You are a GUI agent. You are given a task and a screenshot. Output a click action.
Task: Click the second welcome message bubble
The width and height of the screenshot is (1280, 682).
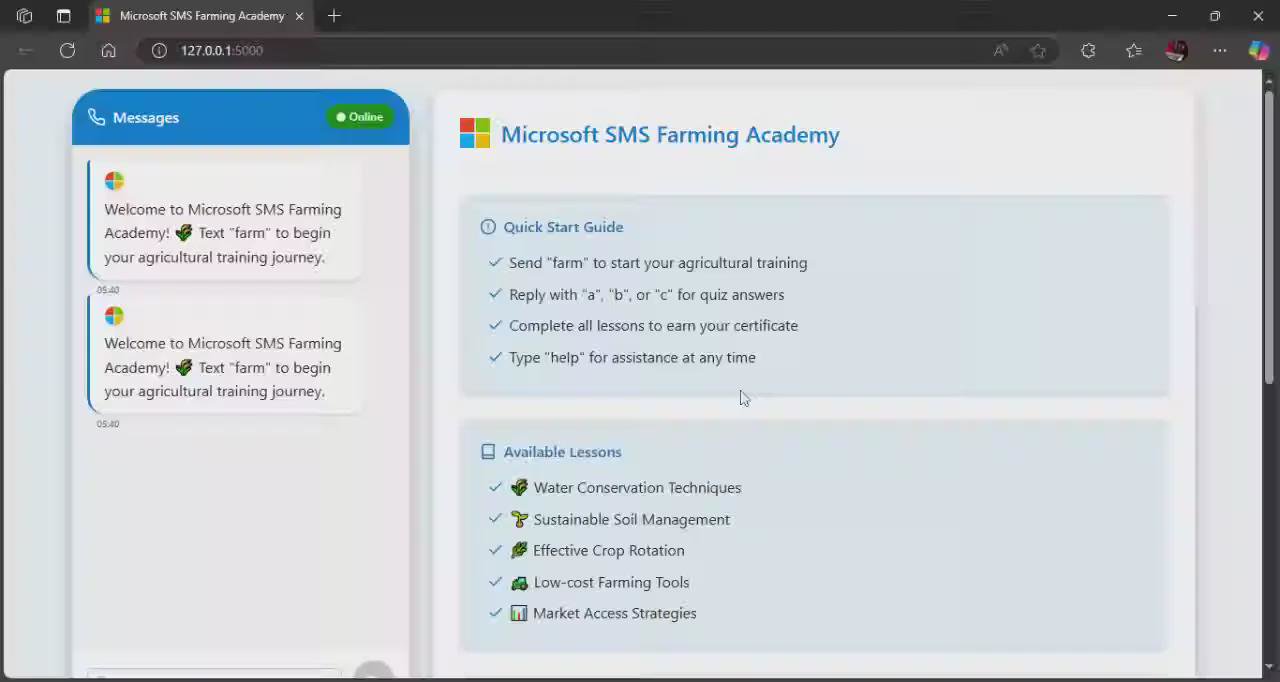click(225, 353)
